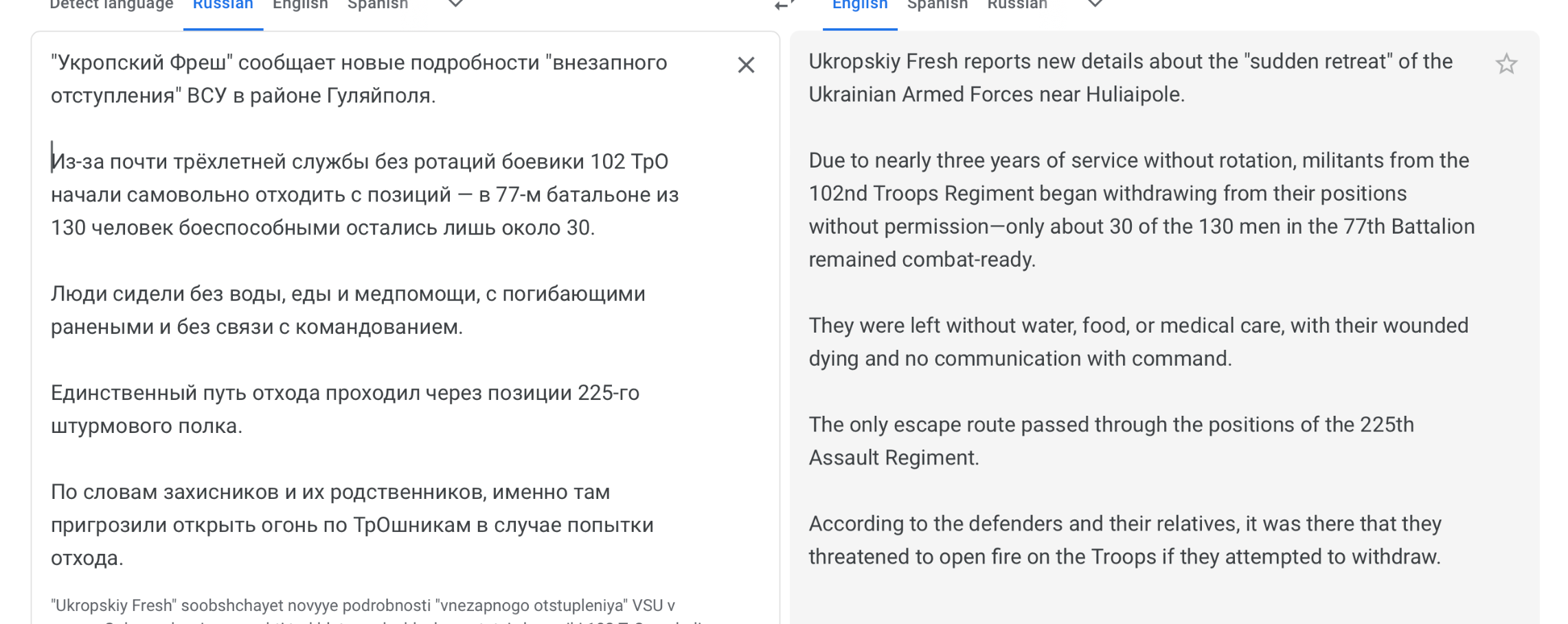
Task: Expand the source language list chevron
Action: [x=455, y=4]
